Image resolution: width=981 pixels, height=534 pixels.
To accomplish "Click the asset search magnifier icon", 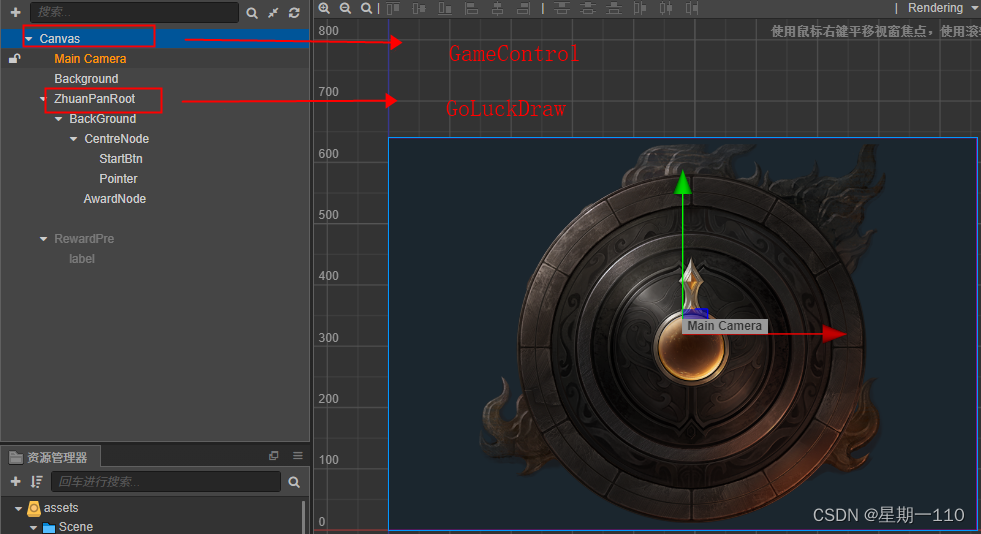I will [294, 482].
